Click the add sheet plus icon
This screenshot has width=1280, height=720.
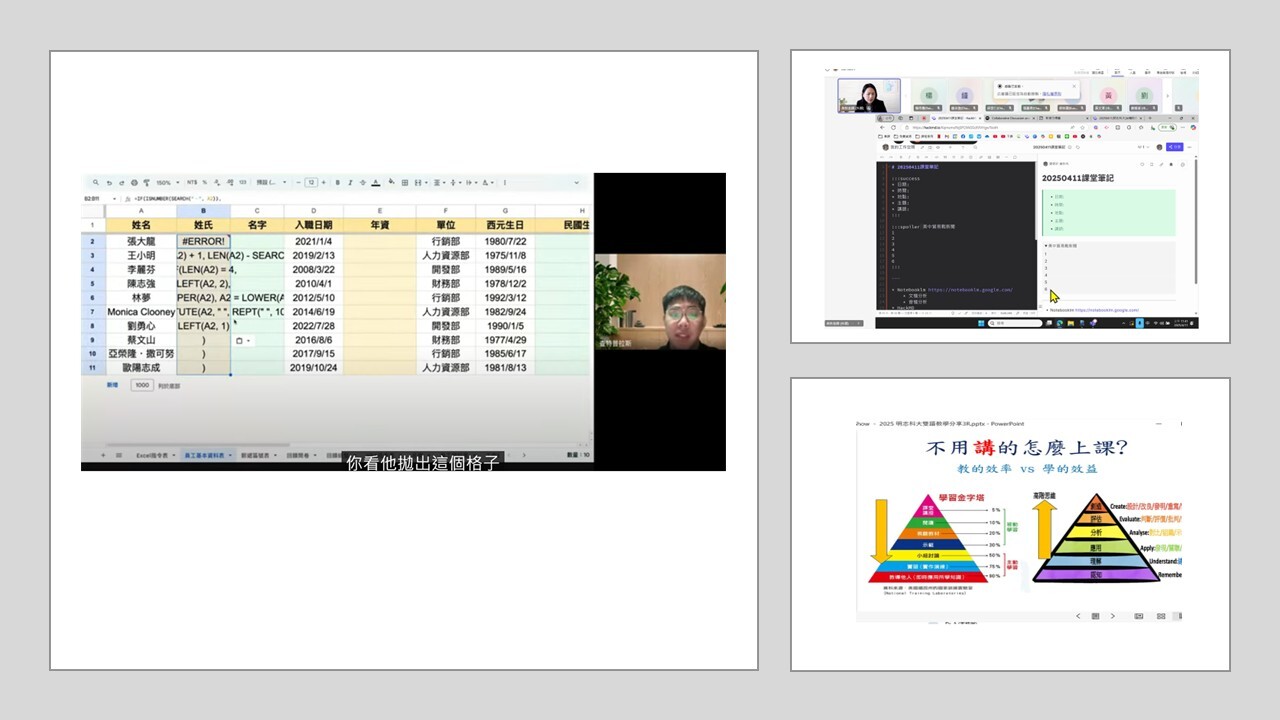[x=103, y=455]
